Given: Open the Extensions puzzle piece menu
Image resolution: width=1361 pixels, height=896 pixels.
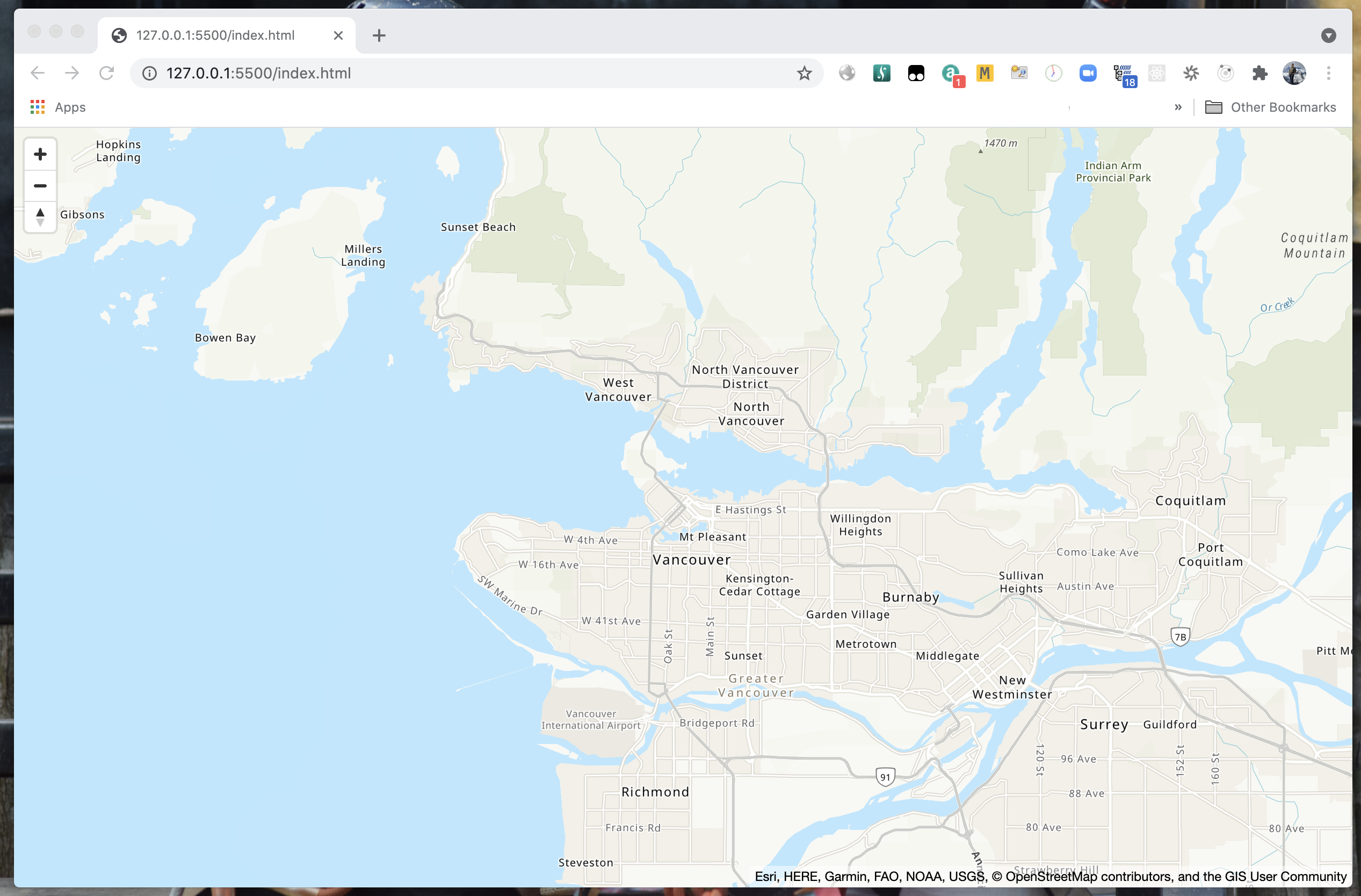Looking at the screenshot, I should [x=1259, y=73].
